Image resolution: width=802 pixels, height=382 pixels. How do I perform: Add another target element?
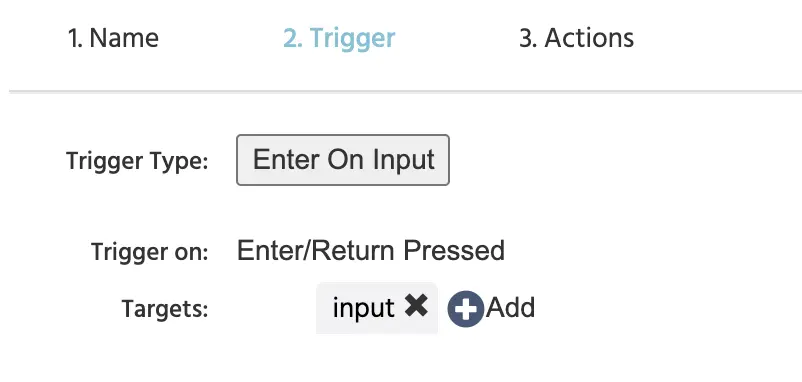[491, 308]
